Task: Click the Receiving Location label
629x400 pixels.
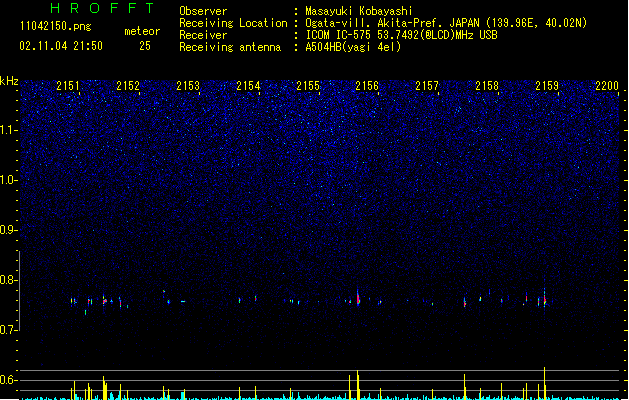Action: pos(233,23)
